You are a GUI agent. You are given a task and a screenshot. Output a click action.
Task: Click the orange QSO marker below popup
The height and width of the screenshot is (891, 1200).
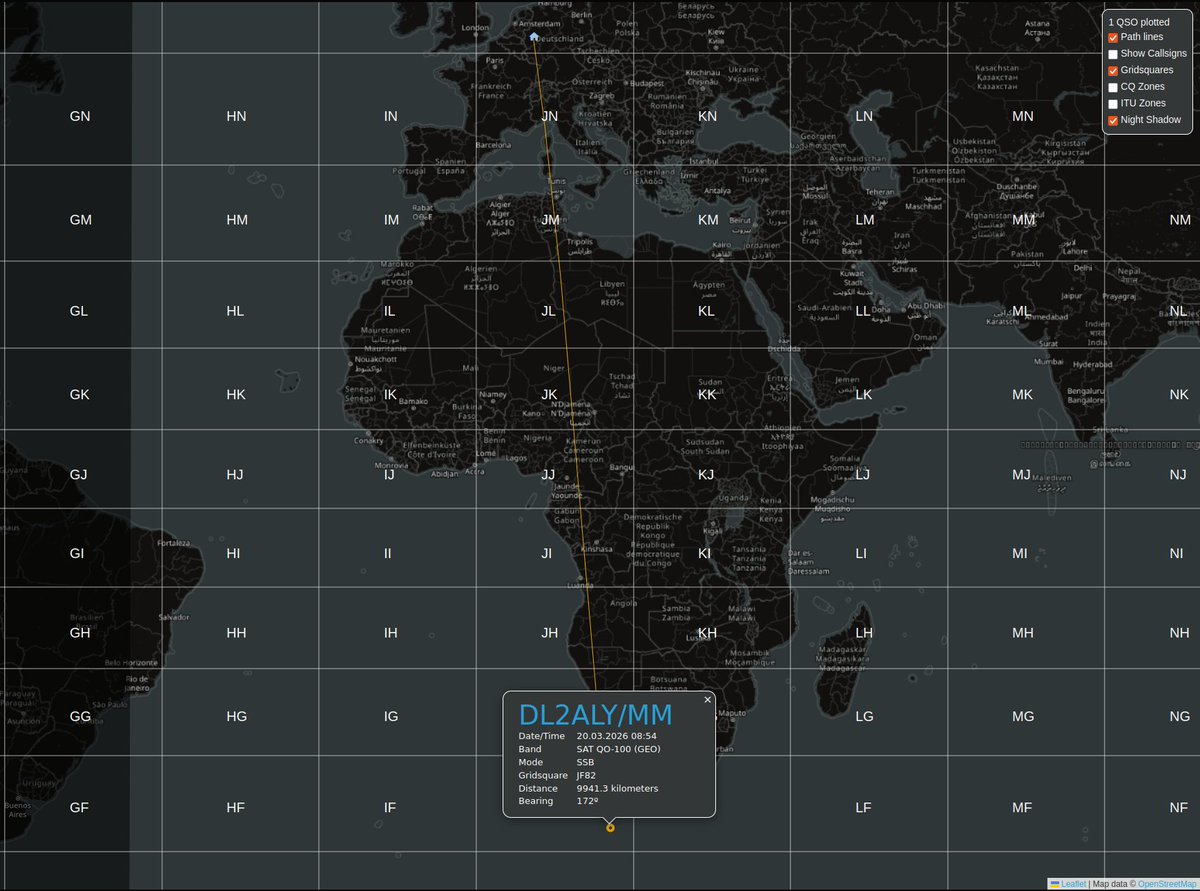pos(610,827)
